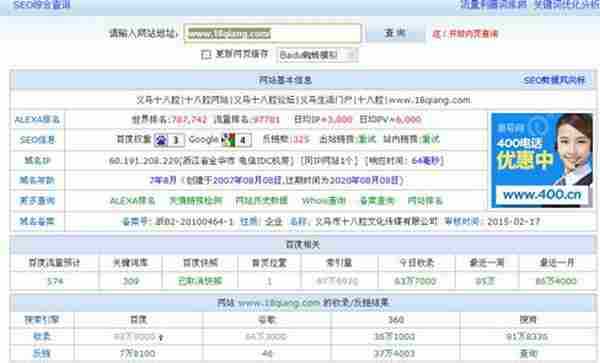The width and height of the screenshot is (600, 363).
Task: Click the Baidu weight paw icon
Action: pyautogui.click(x=161, y=140)
